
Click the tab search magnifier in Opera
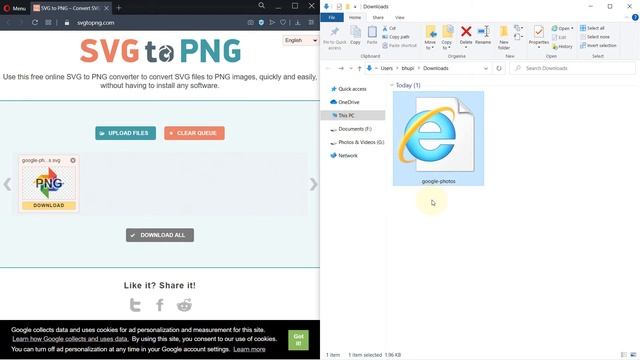(261, 6)
